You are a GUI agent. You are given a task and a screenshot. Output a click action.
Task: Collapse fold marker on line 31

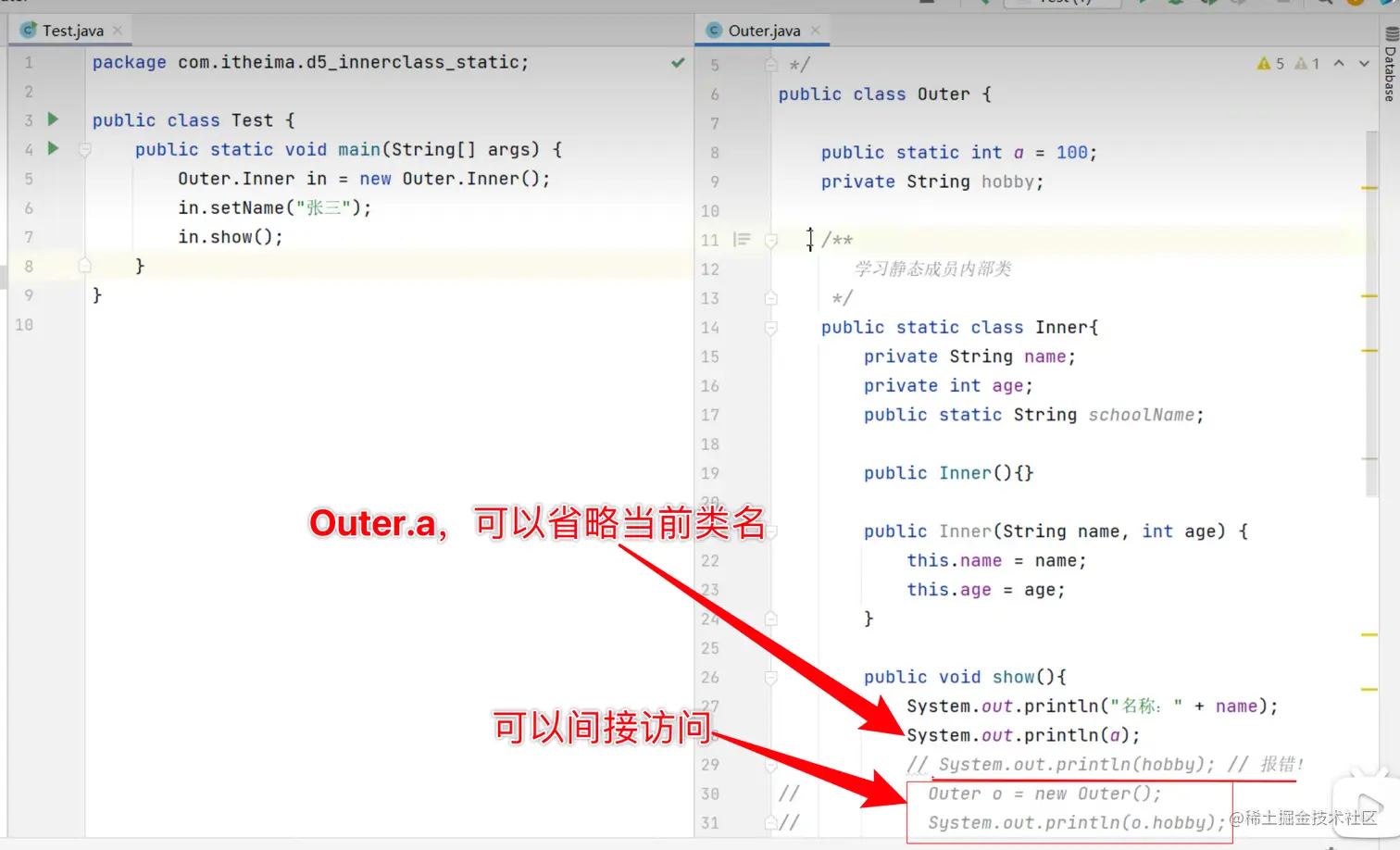pos(770,822)
